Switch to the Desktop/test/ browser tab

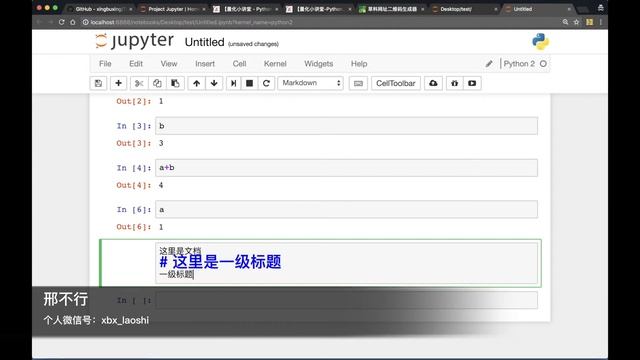click(x=464, y=9)
